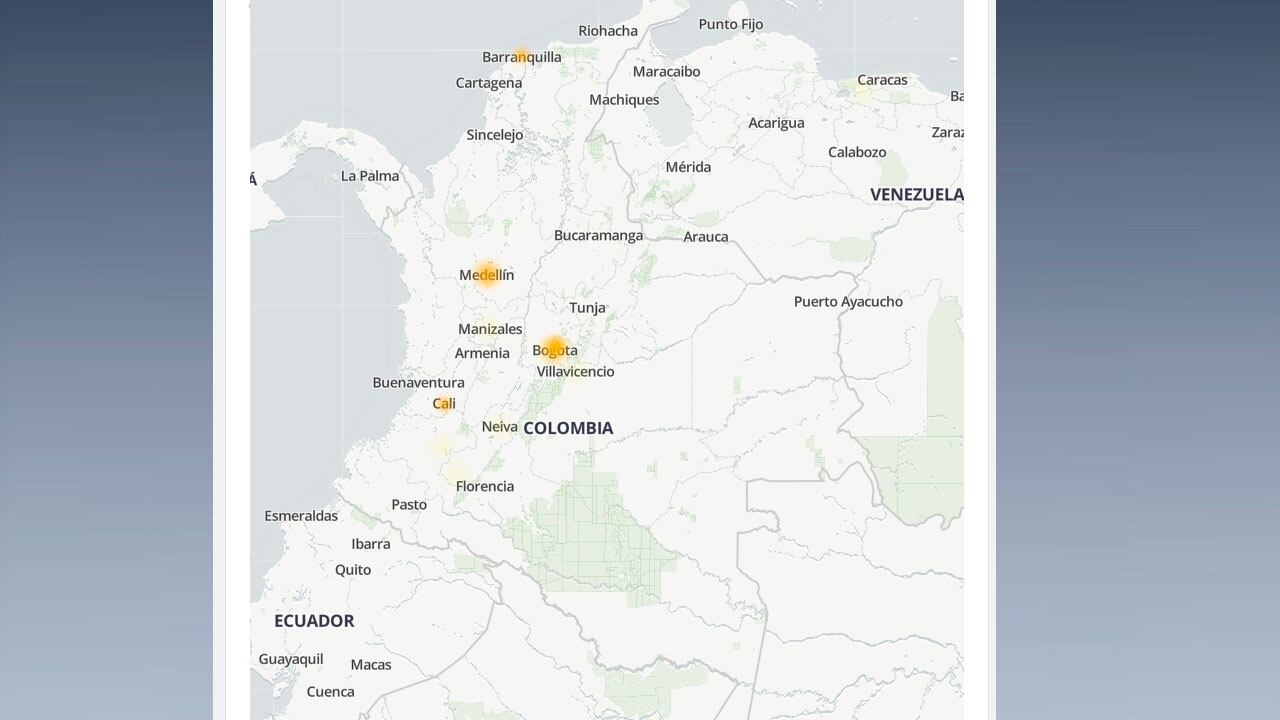Select the Riohacha label near the coast
The height and width of the screenshot is (720, 1280).
click(x=607, y=30)
